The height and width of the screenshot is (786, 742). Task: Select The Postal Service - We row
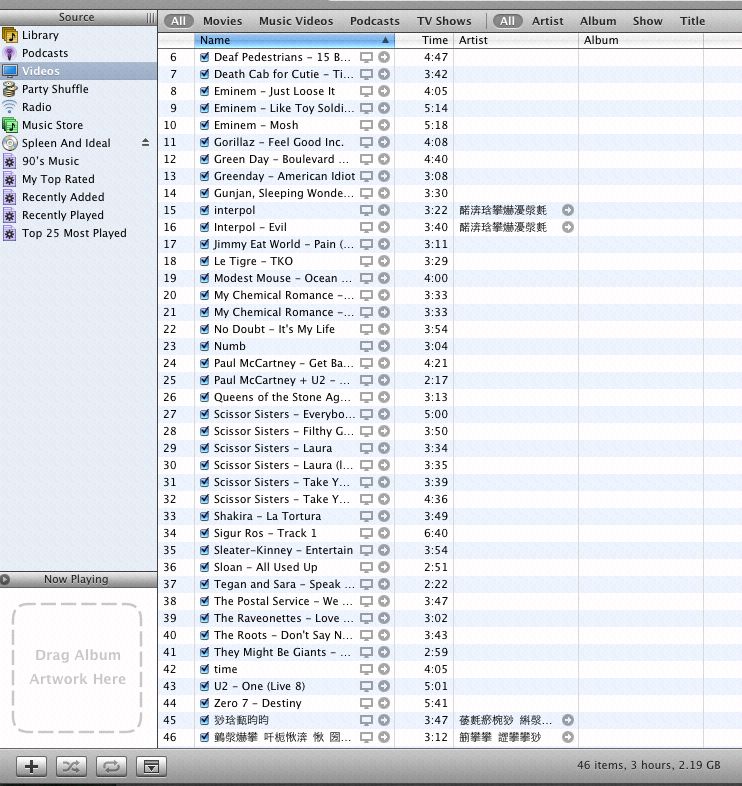point(450,602)
